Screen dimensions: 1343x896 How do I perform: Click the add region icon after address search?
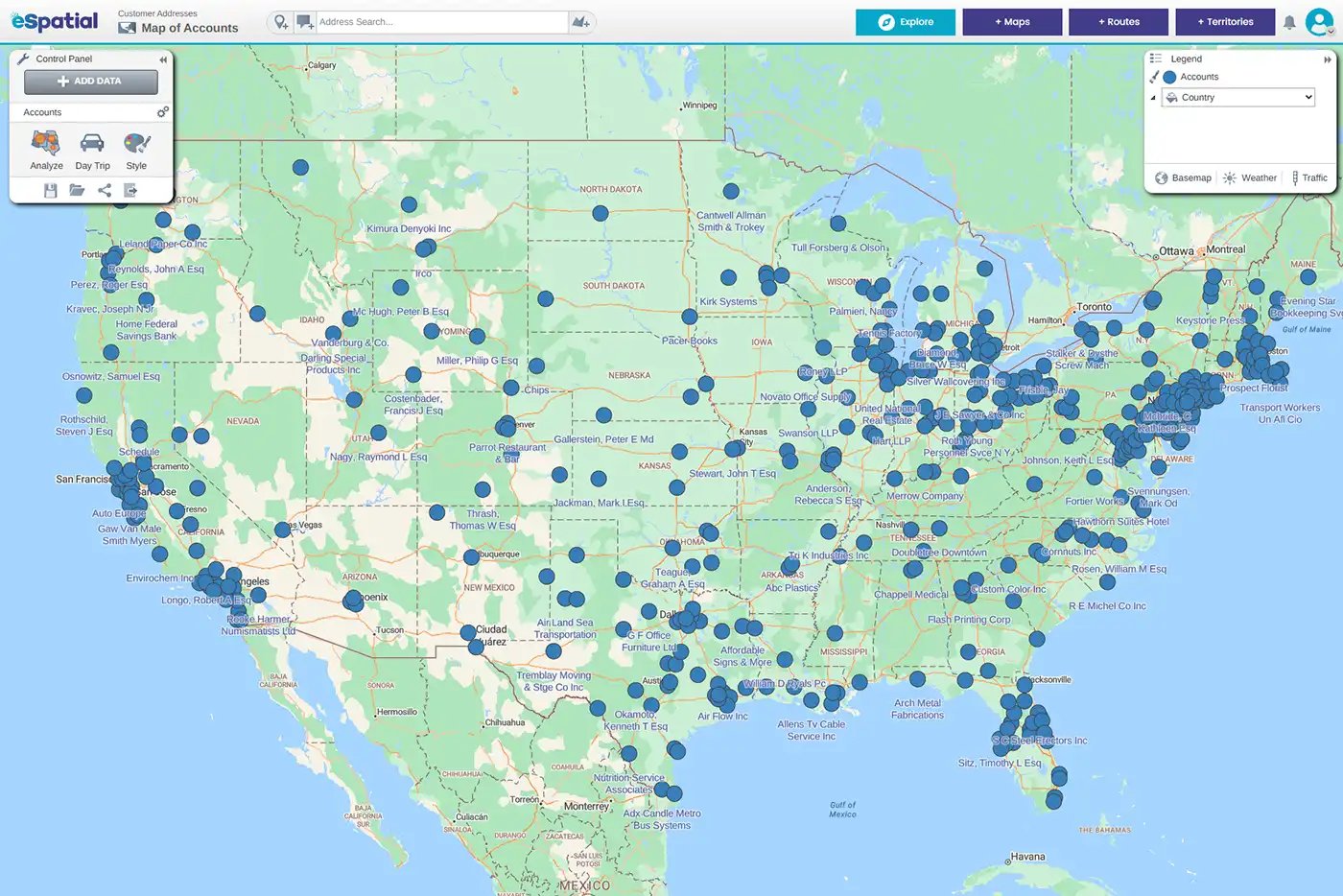click(580, 22)
